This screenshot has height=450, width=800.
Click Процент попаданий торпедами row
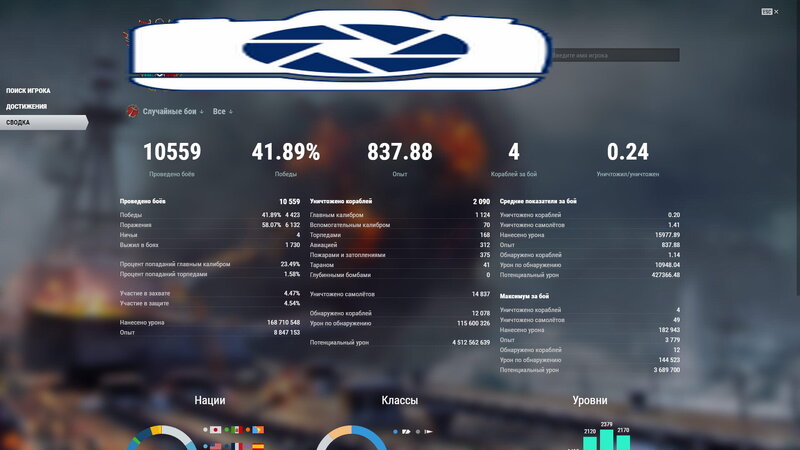[210, 274]
